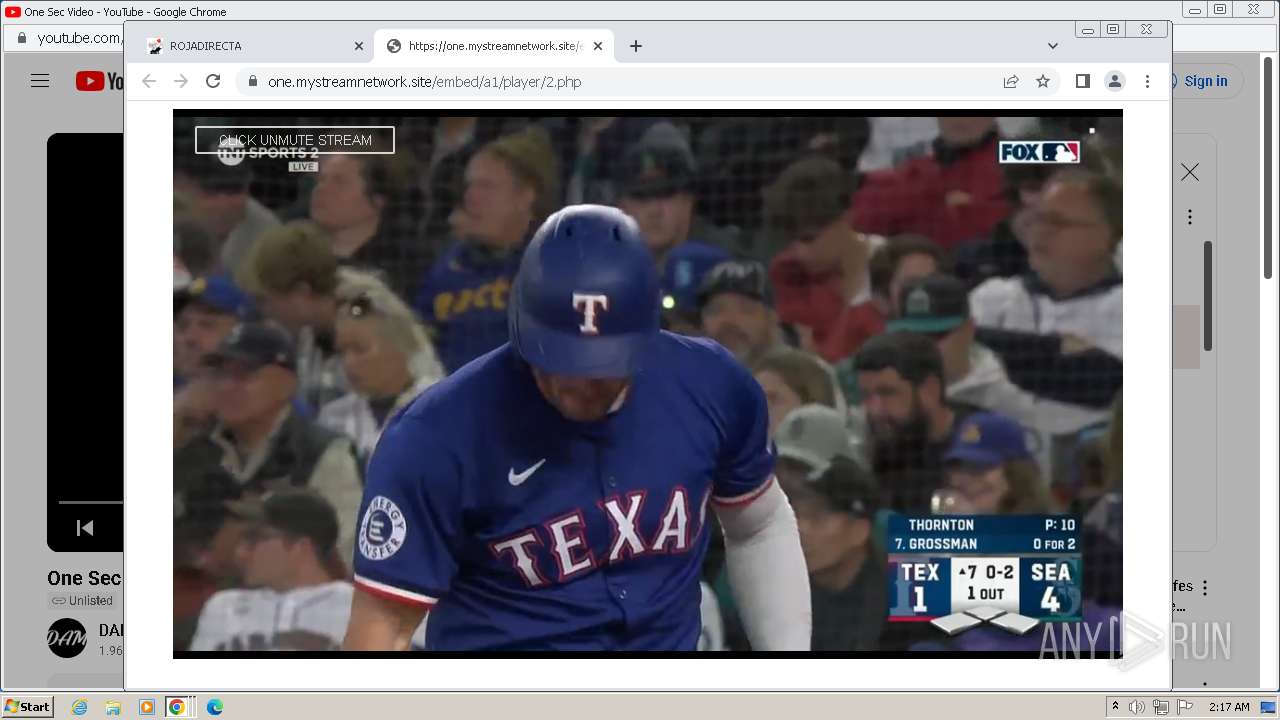Viewport: 1280px width, 720px height.
Task: Select the mystreamnetwork.site tab
Action: [x=495, y=46]
